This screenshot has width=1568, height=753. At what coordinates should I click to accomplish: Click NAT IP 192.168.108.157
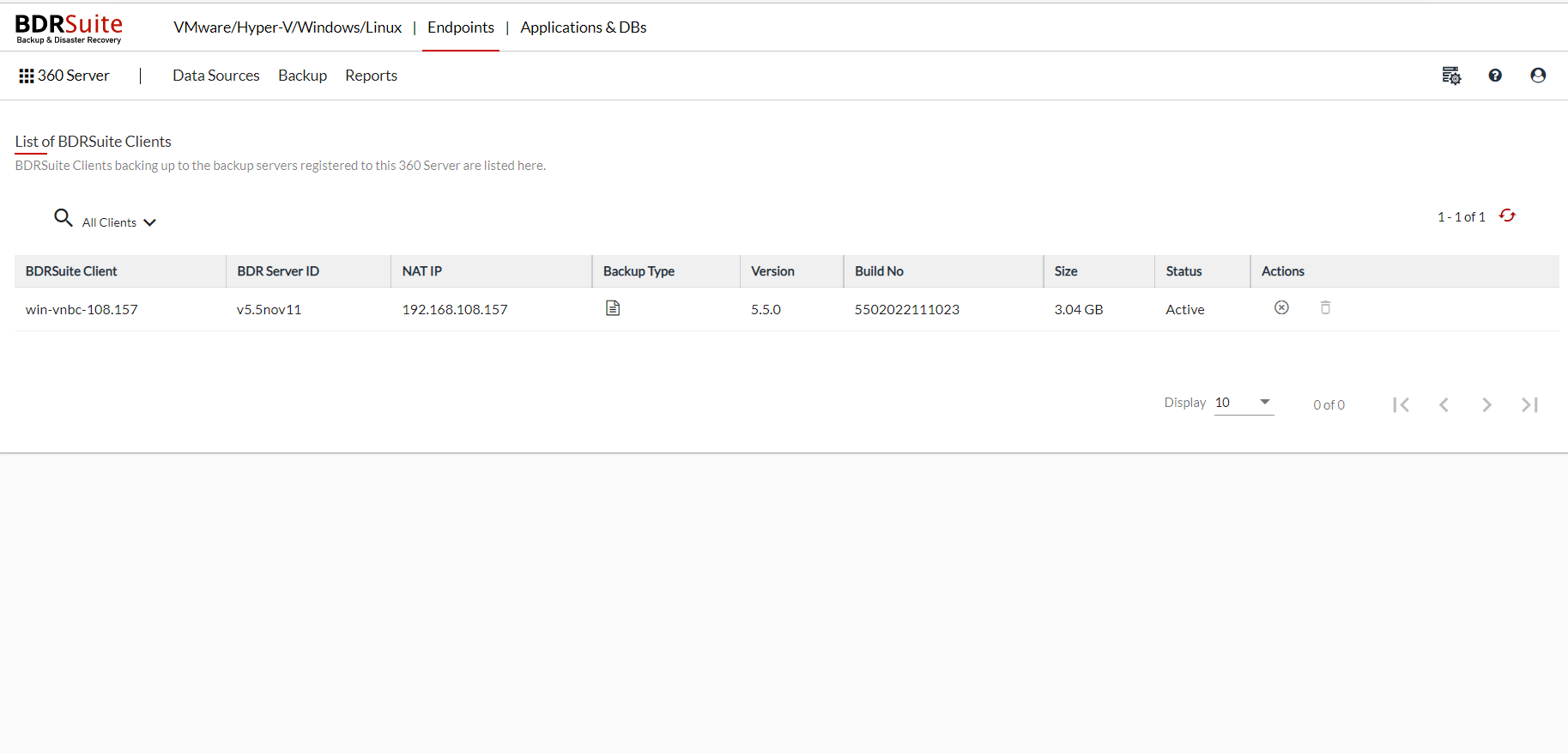point(455,309)
